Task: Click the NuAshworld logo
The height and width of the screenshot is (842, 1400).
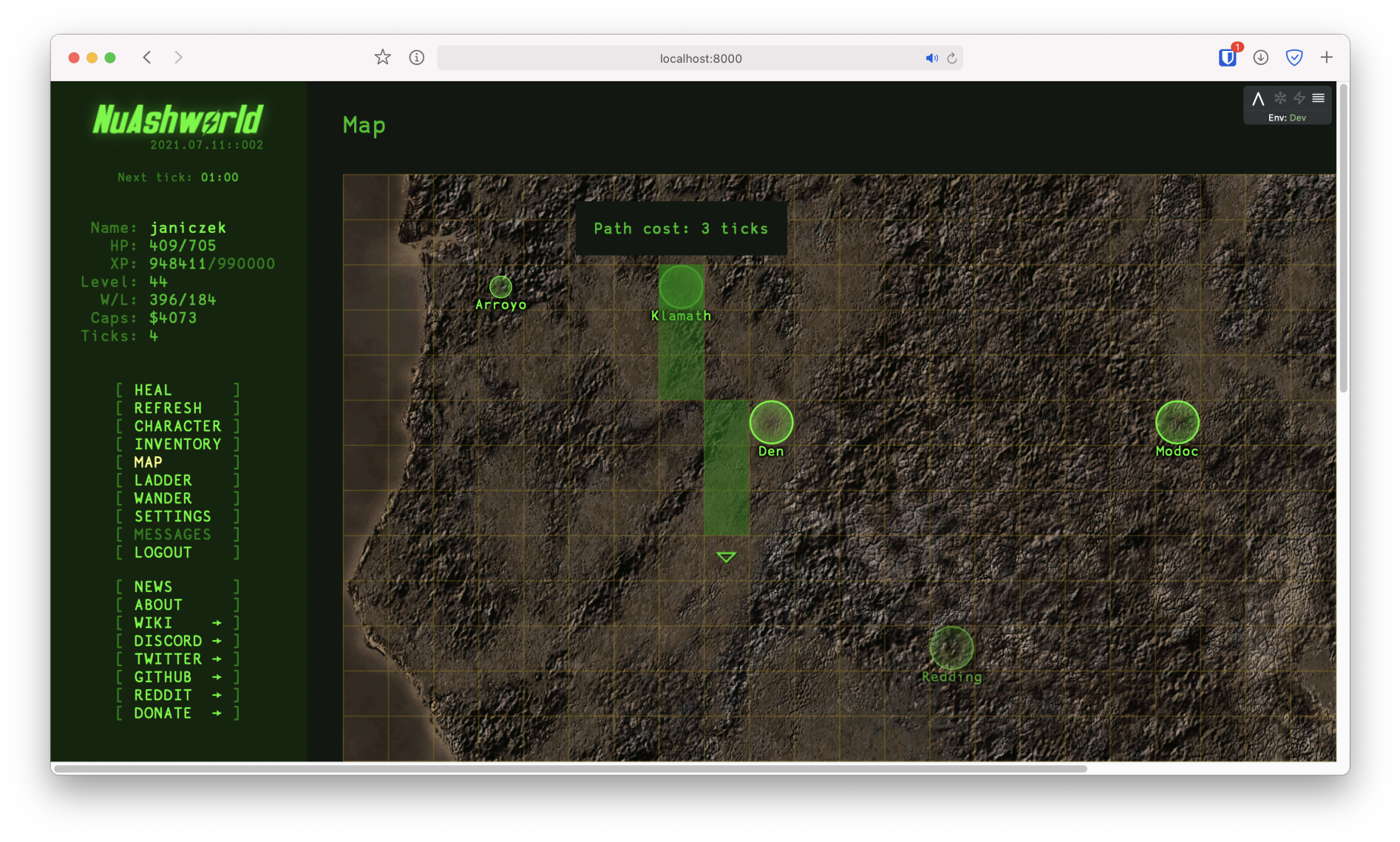Action: pyautogui.click(x=177, y=119)
